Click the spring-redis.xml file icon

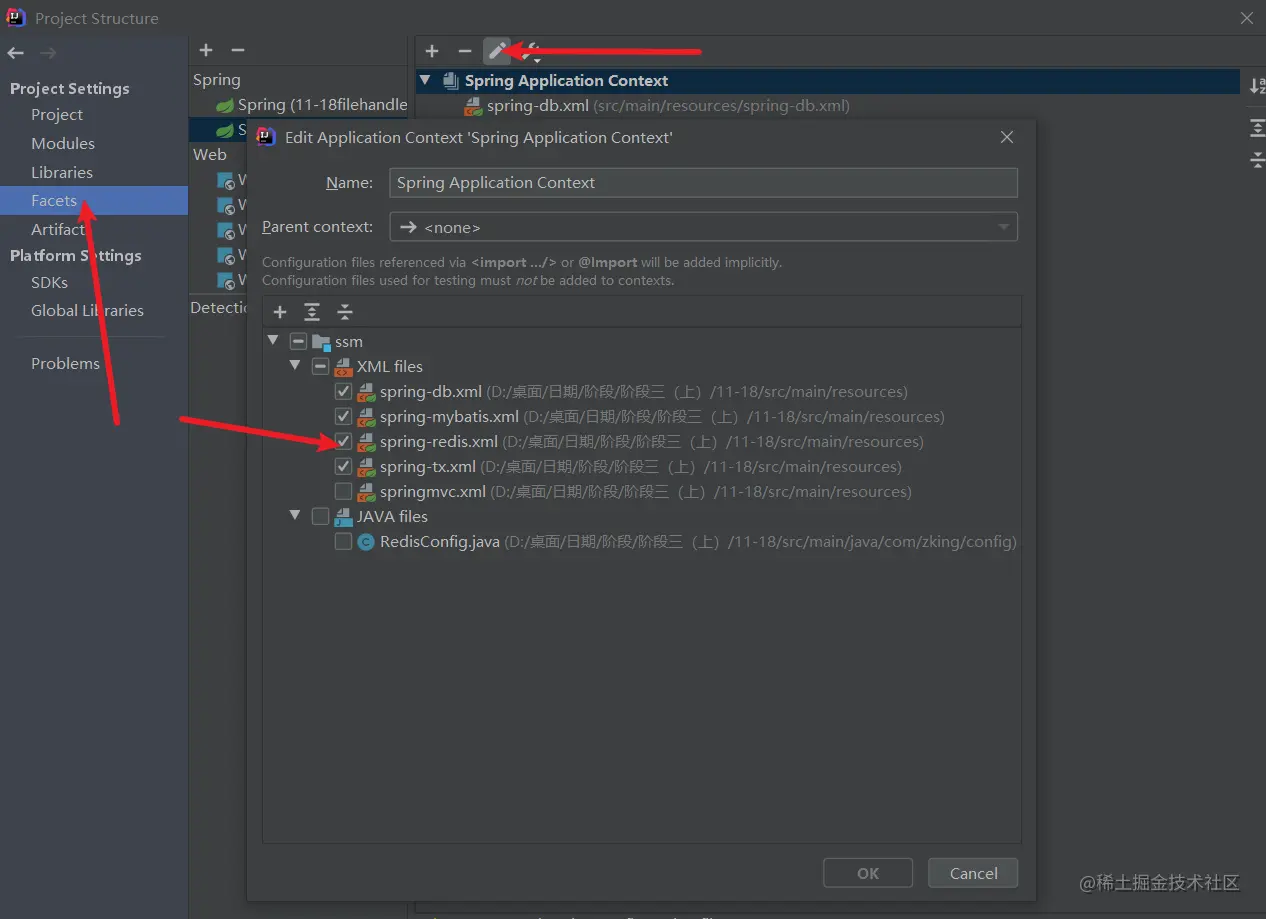(366, 442)
